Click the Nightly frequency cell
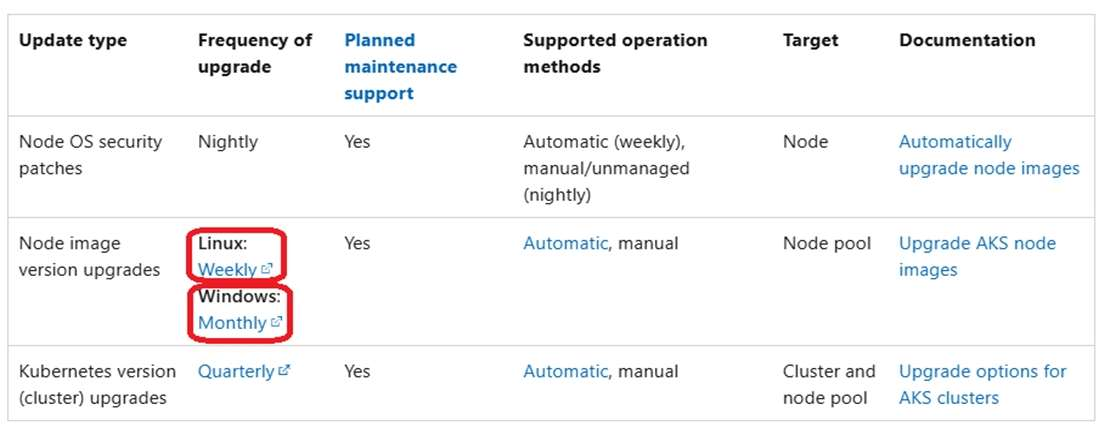 (227, 142)
